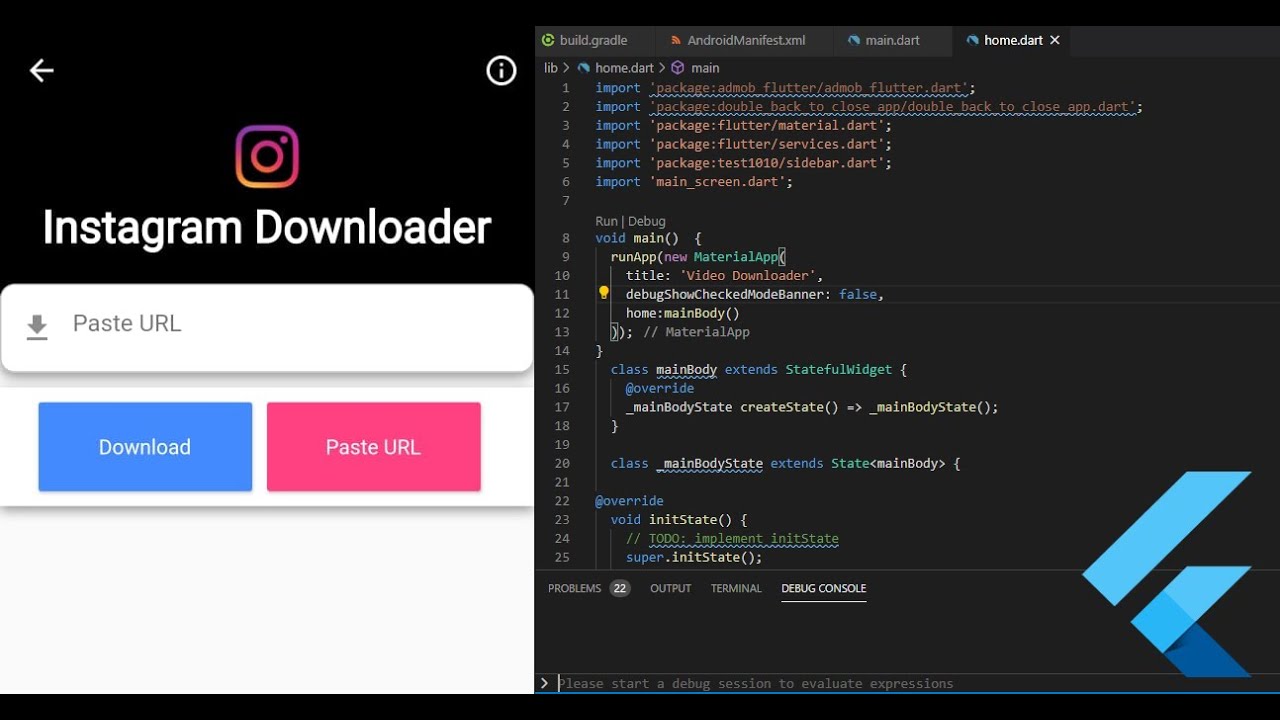Click 'home:mainBody()' on line 12
This screenshot has height=720, width=1280.
683,313
